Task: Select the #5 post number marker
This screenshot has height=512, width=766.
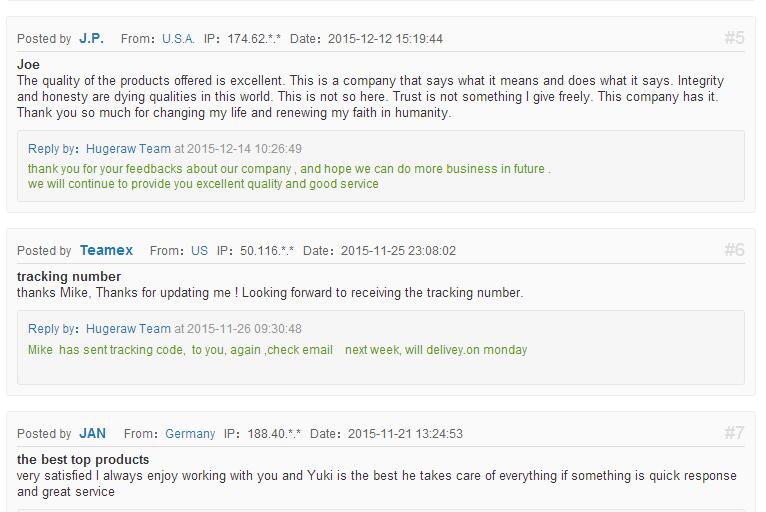Action: coord(734,38)
